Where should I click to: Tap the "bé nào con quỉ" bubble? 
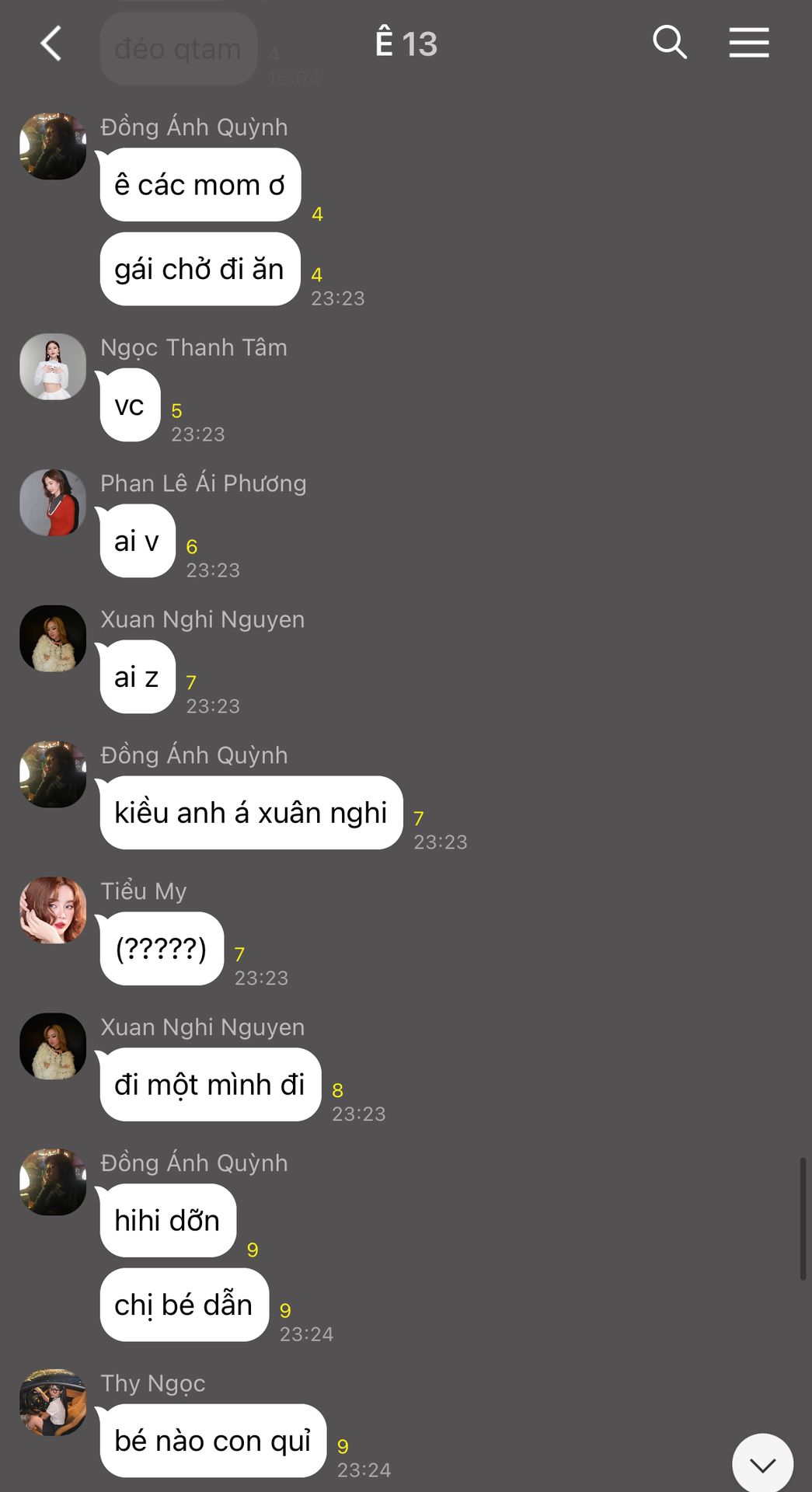pos(213,1441)
